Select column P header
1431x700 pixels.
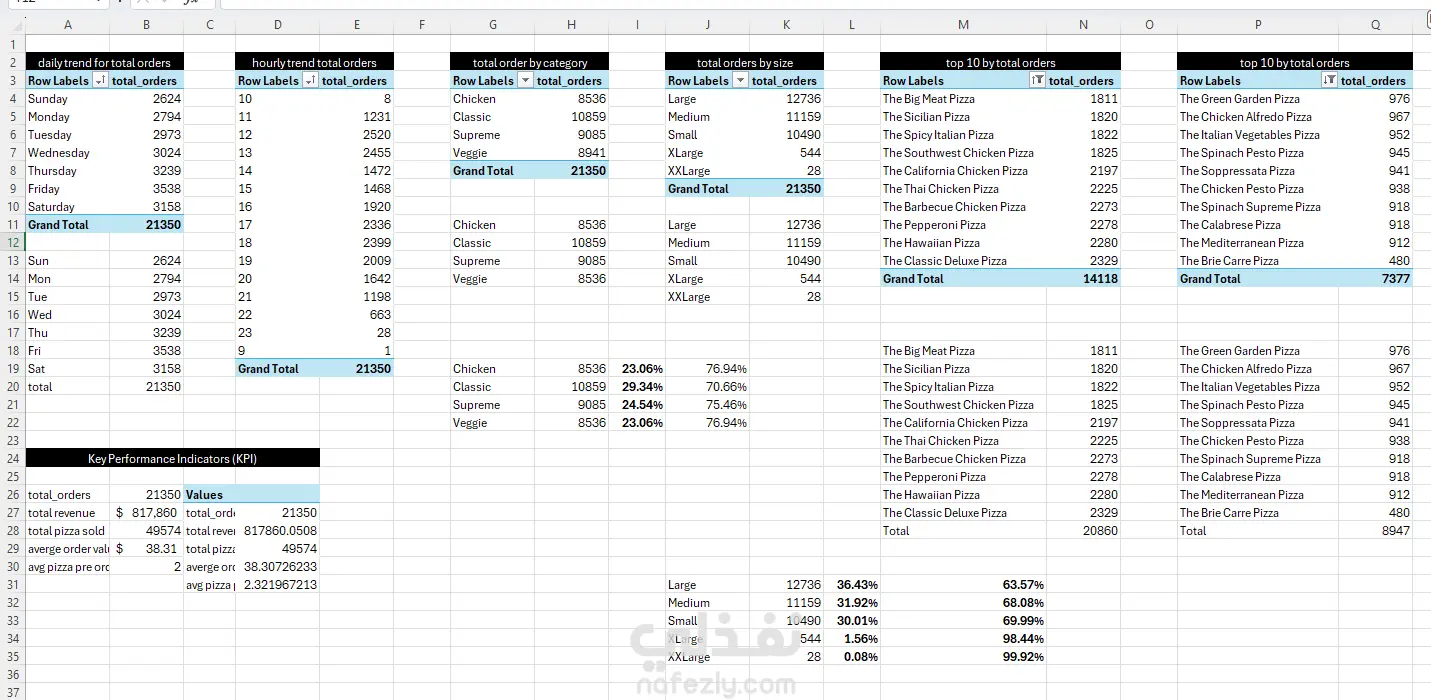pyautogui.click(x=1257, y=24)
